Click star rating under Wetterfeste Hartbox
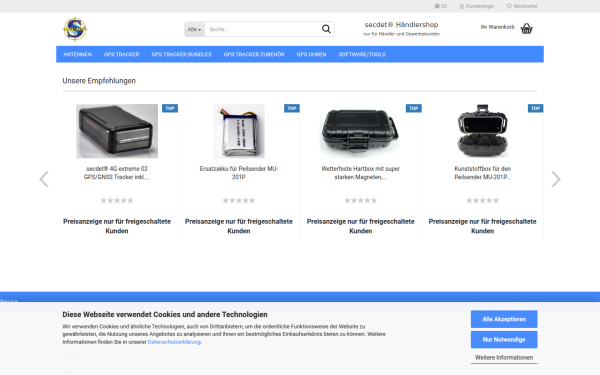 [x=360, y=200]
